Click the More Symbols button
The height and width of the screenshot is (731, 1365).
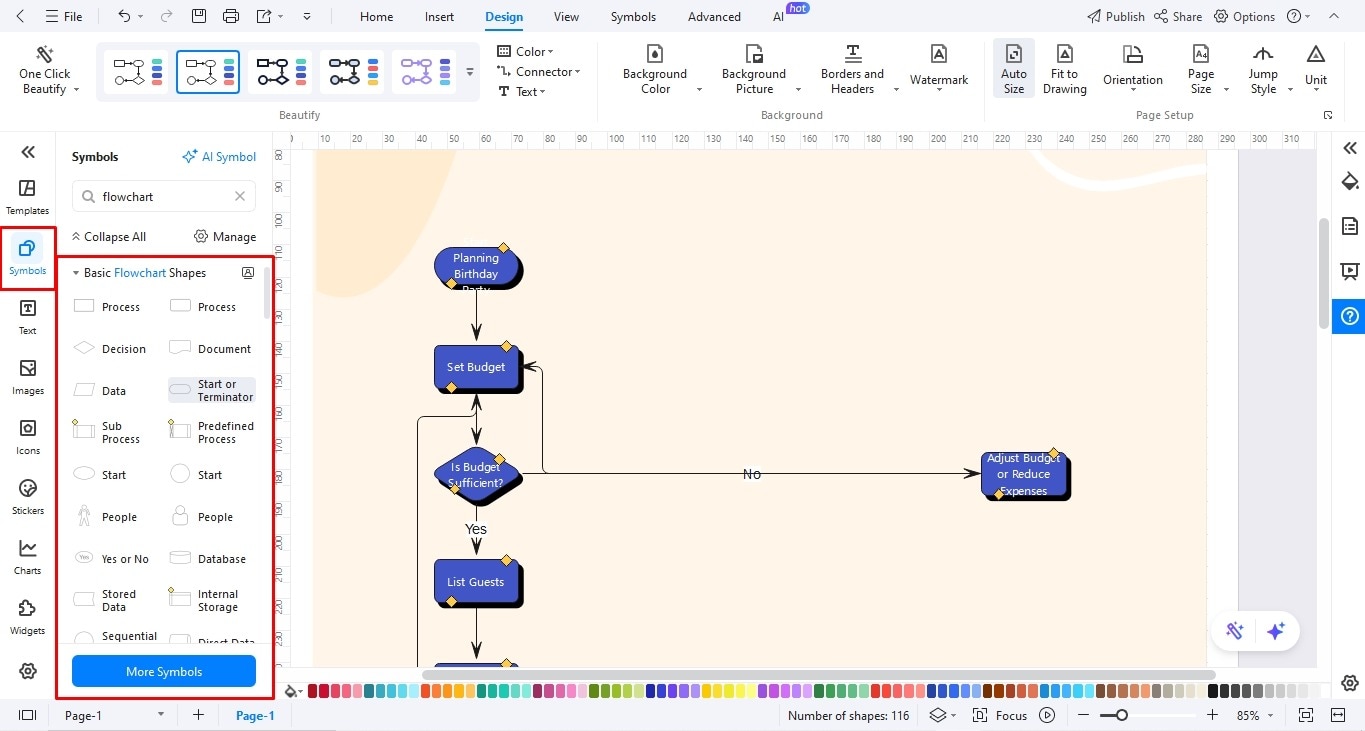(x=164, y=672)
